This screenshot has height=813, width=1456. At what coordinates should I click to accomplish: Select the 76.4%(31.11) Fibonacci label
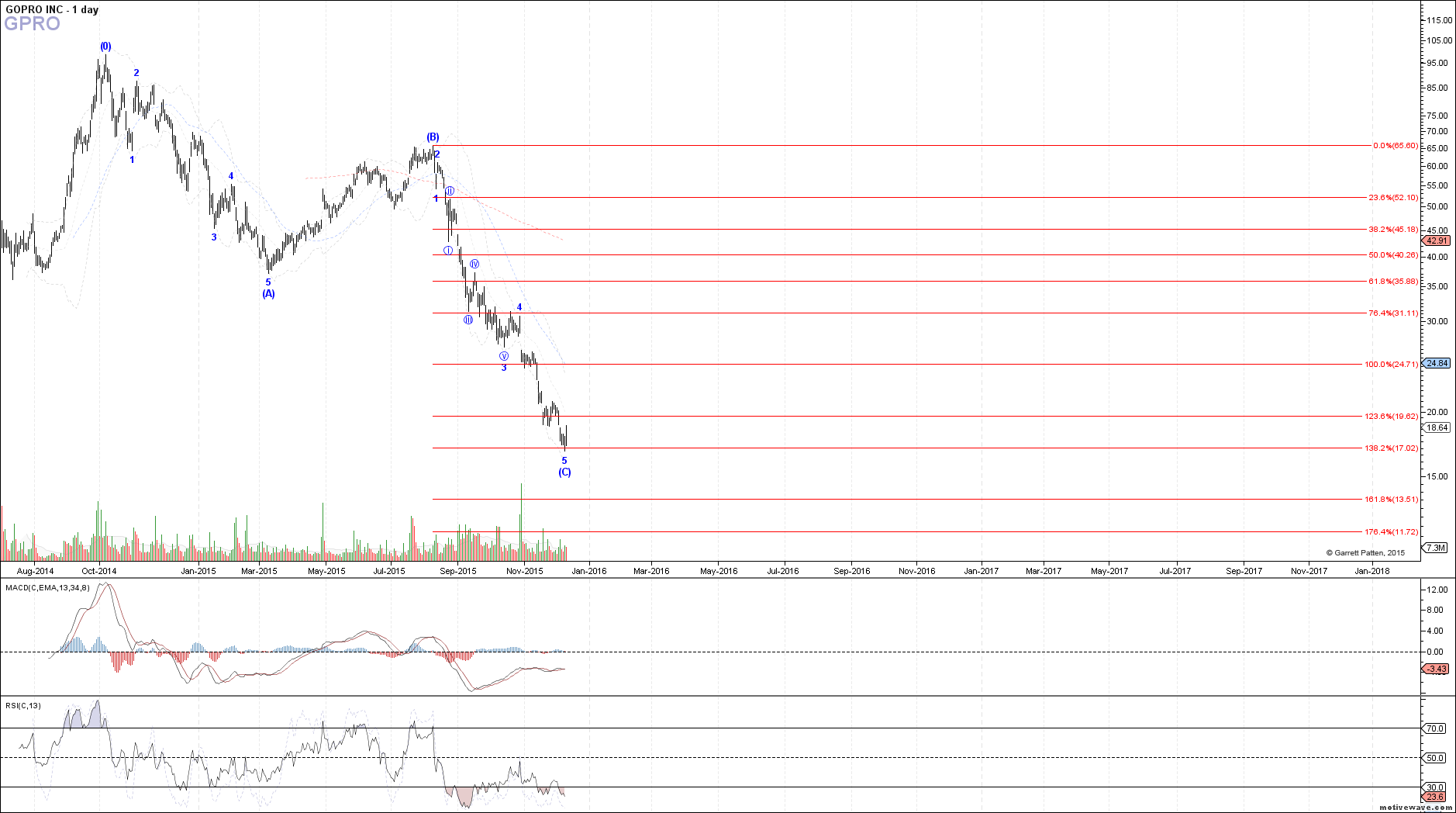[1393, 313]
